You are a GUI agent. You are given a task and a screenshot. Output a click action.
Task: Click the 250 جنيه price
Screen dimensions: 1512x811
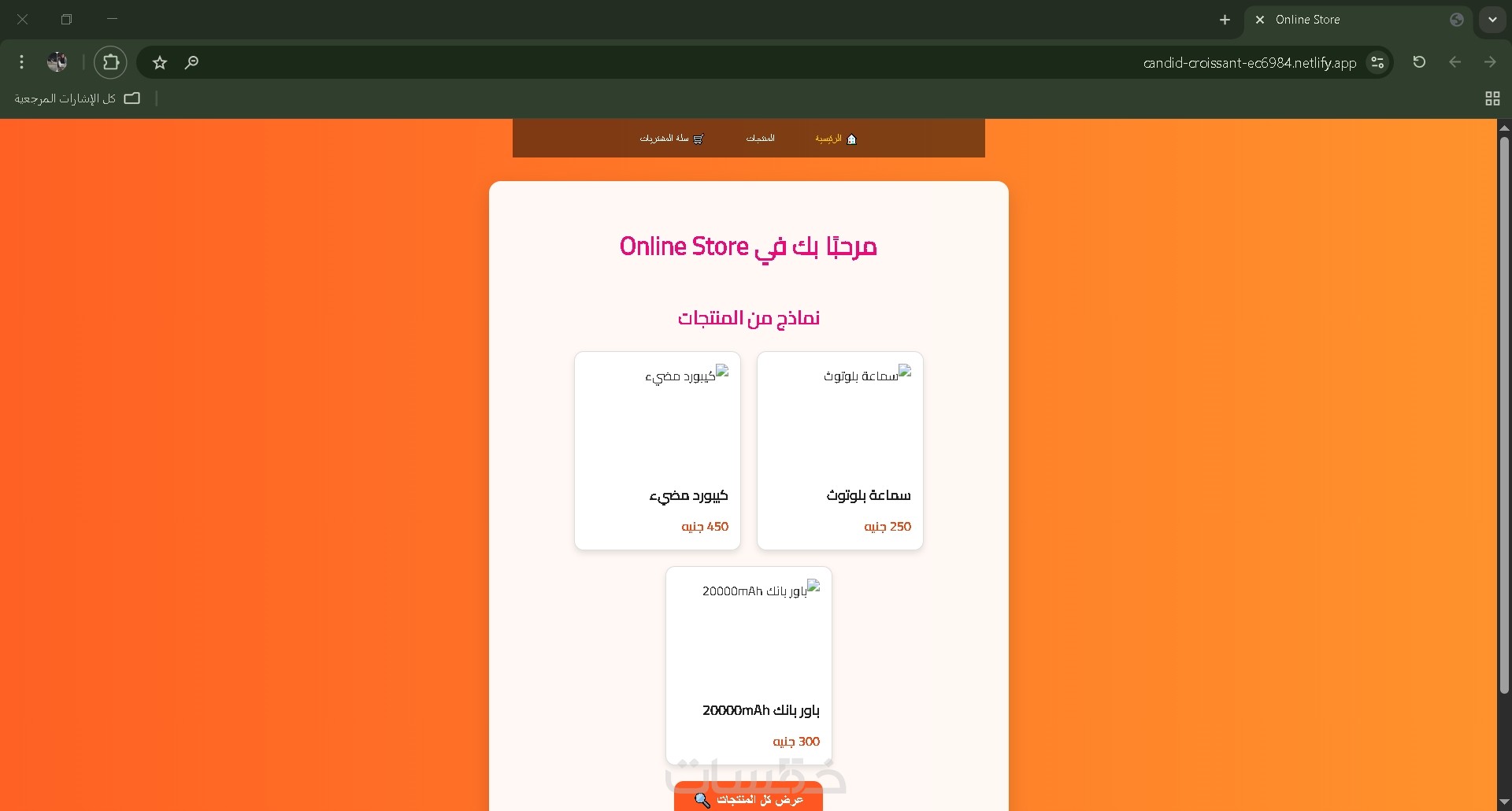[x=888, y=527]
